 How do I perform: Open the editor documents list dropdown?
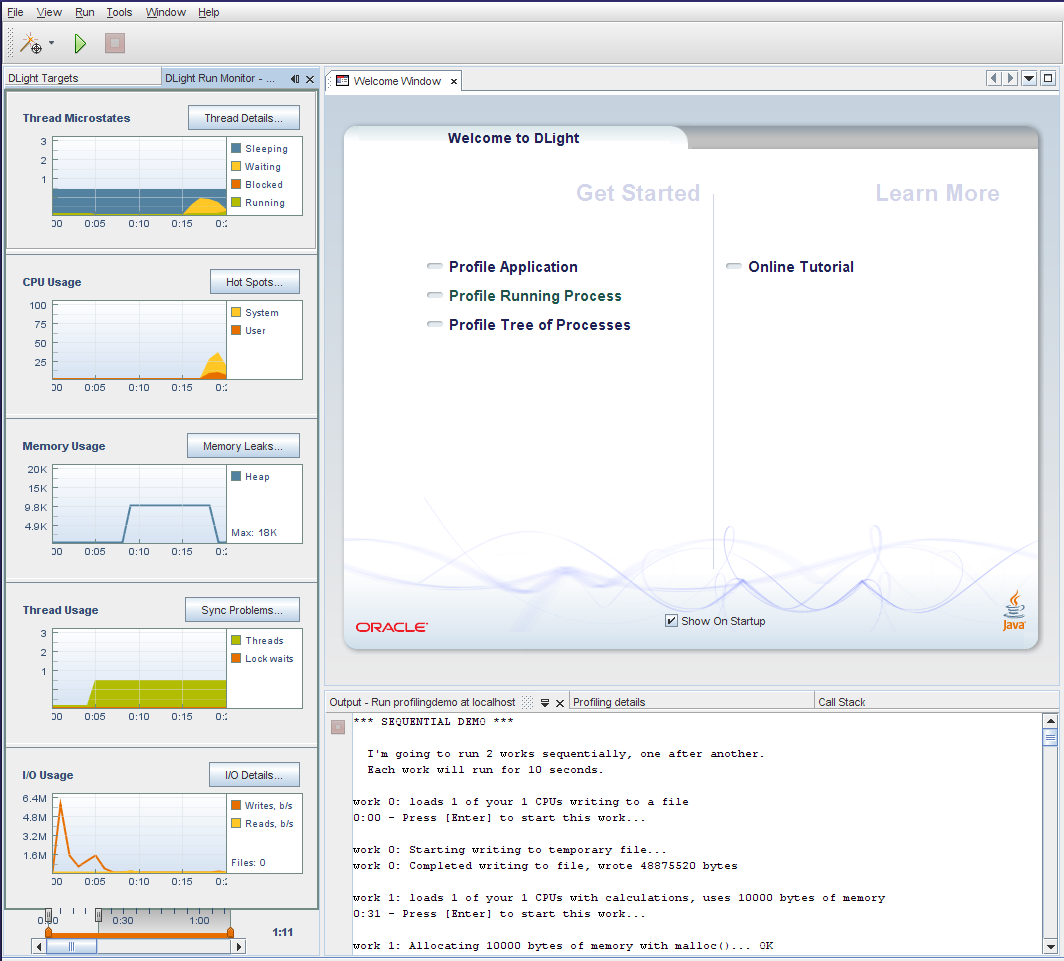click(1029, 78)
